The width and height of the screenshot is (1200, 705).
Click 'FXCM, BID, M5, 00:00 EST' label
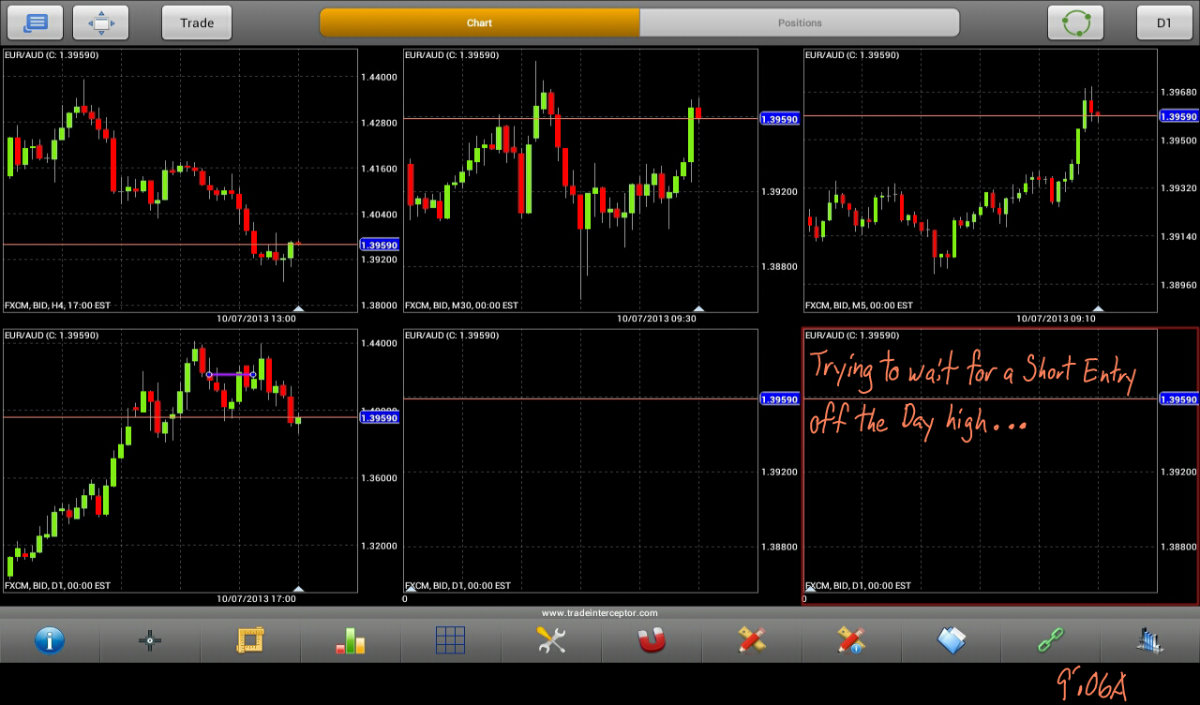[x=859, y=305]
